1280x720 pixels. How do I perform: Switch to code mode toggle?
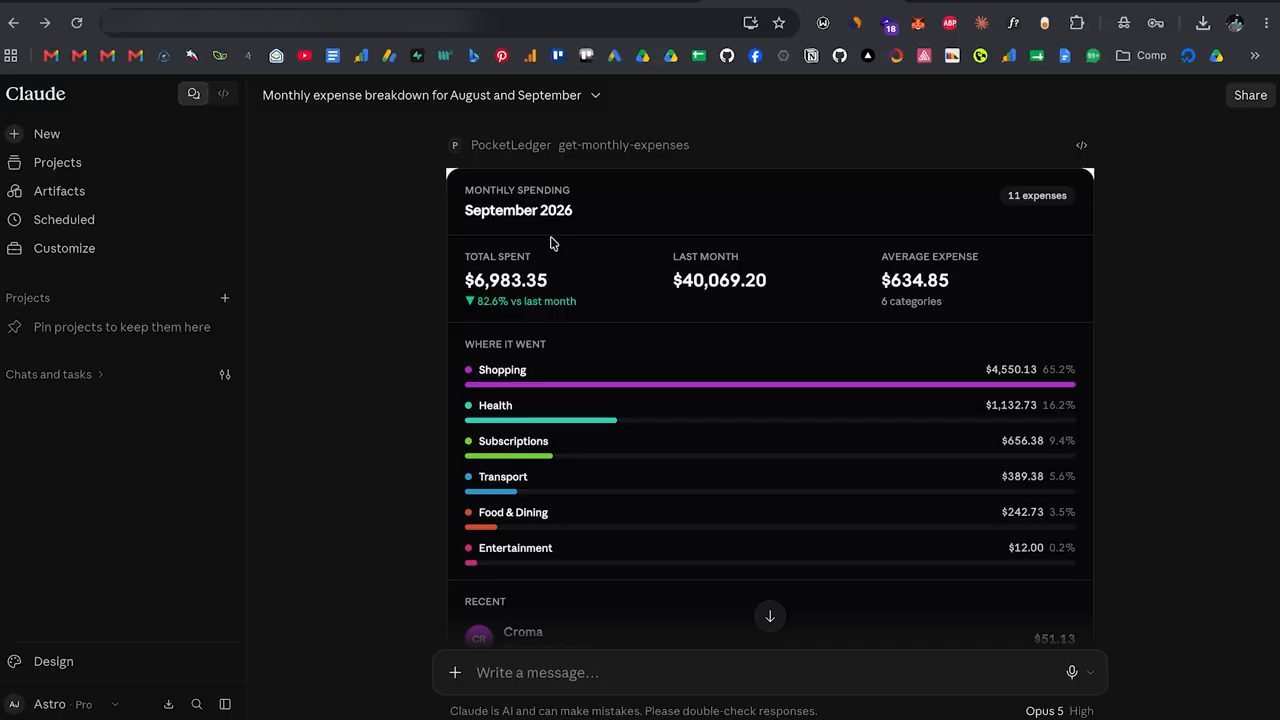pyautogui.click(x=223, y=94)
